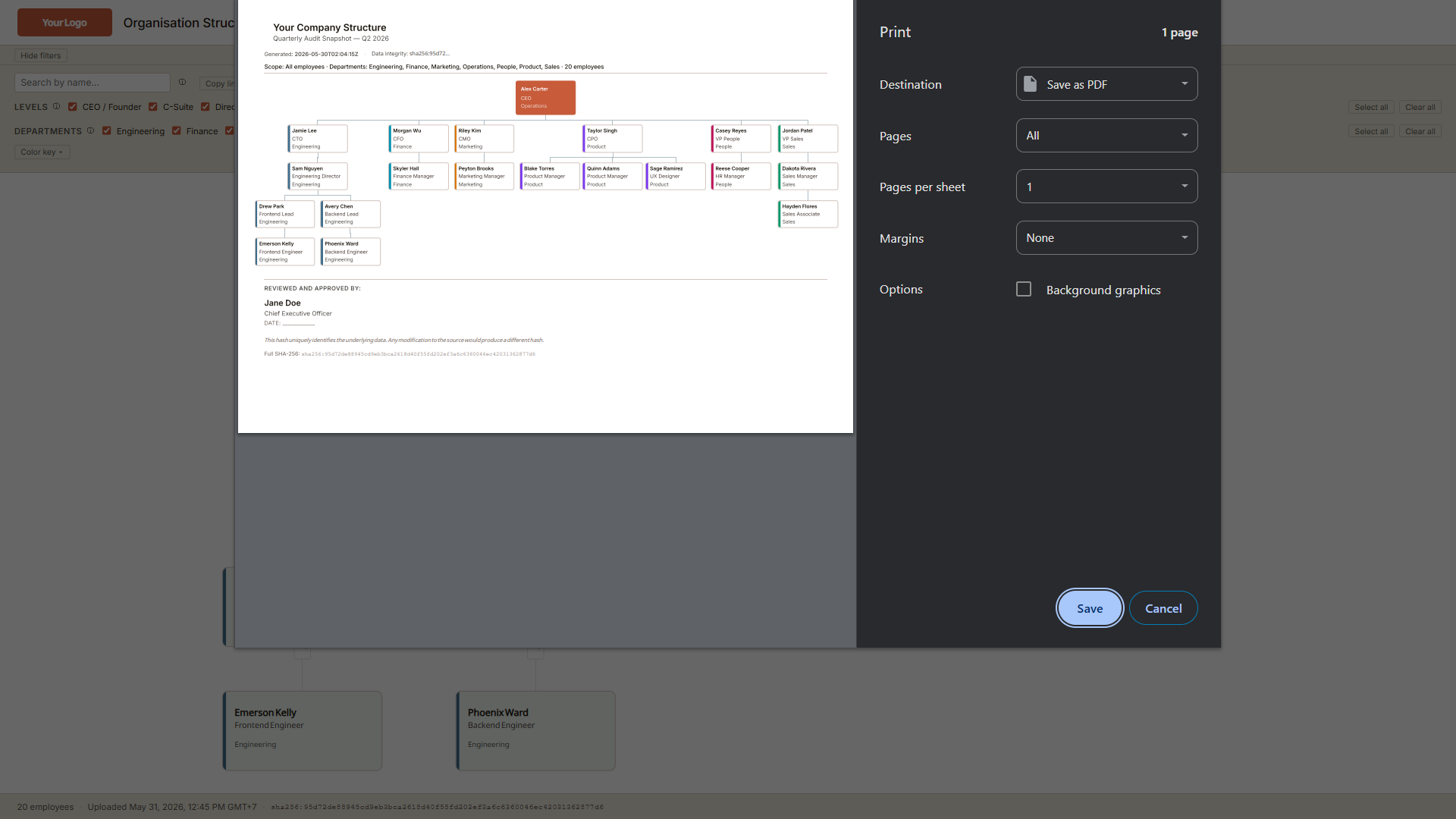Click the full SHA-256 hash in preview

point(418,354)
